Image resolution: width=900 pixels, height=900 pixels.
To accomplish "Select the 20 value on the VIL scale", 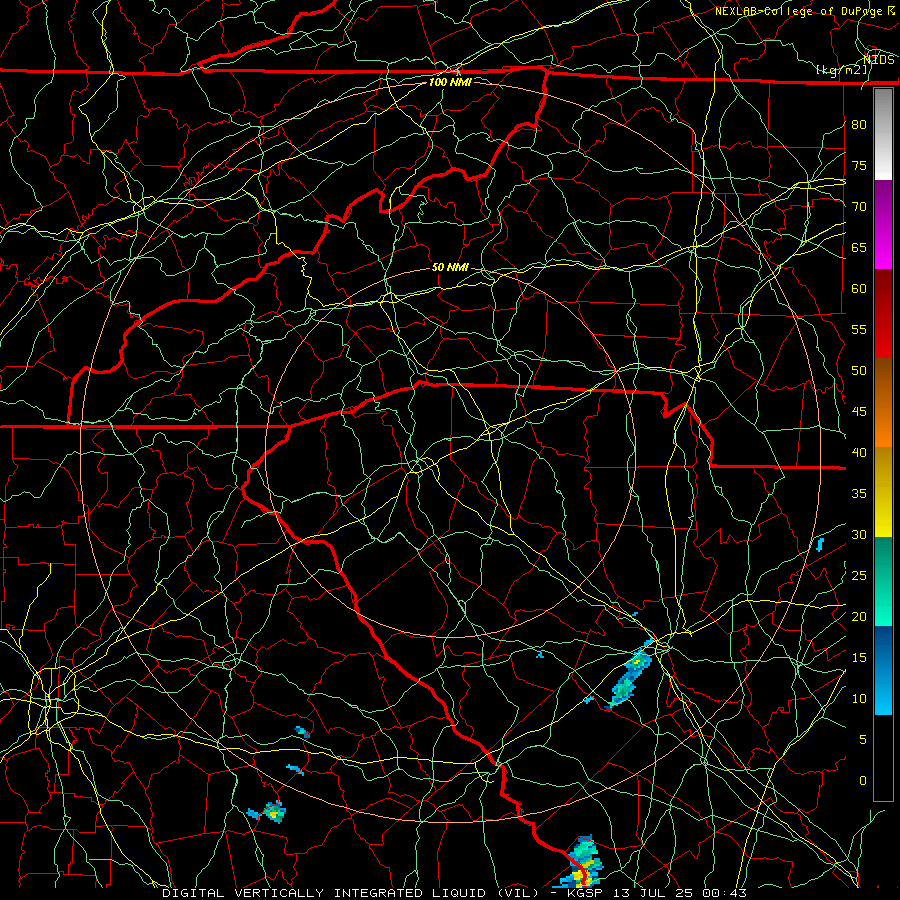I will (859, 616).
